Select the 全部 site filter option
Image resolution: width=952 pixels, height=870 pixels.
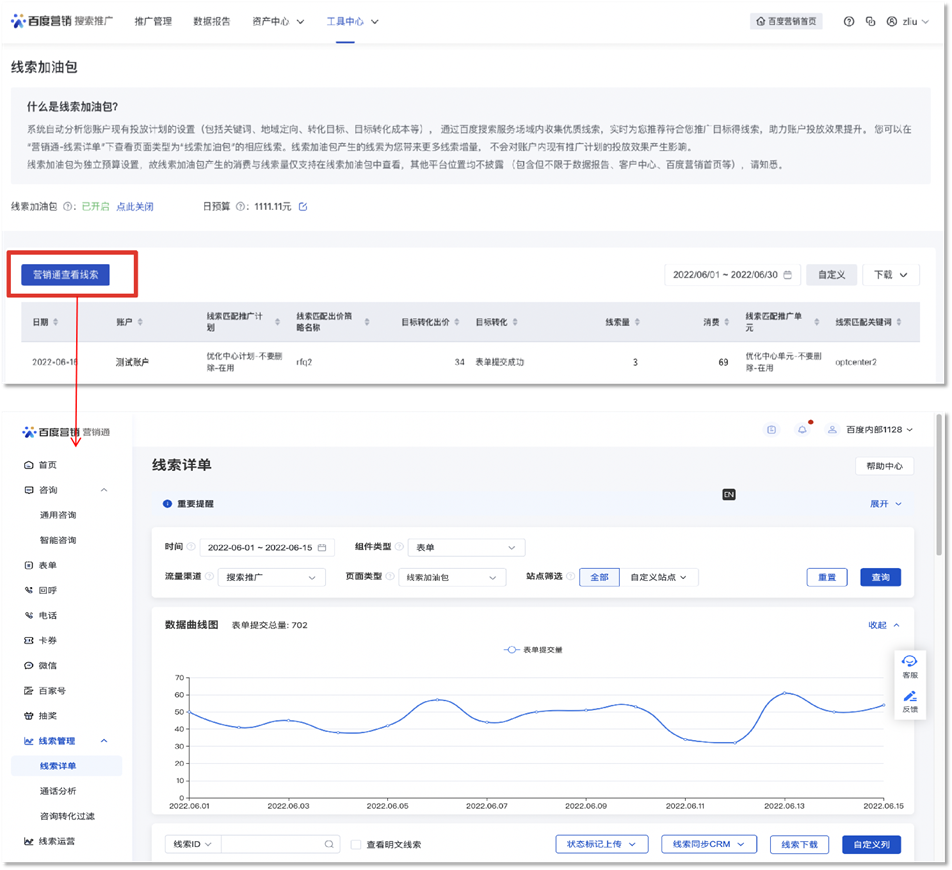599,577
